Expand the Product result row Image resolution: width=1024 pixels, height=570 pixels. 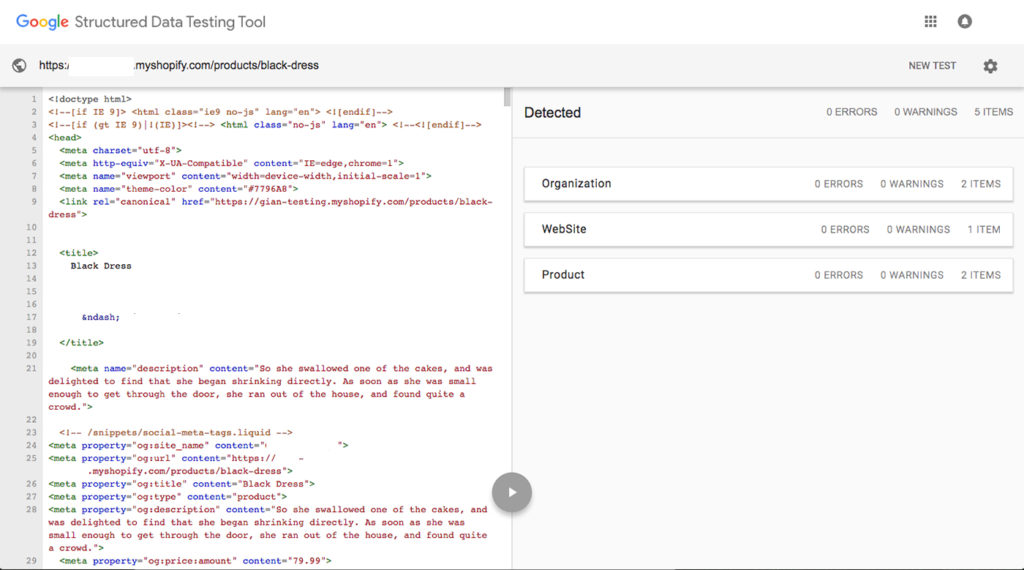pos(768,276)
